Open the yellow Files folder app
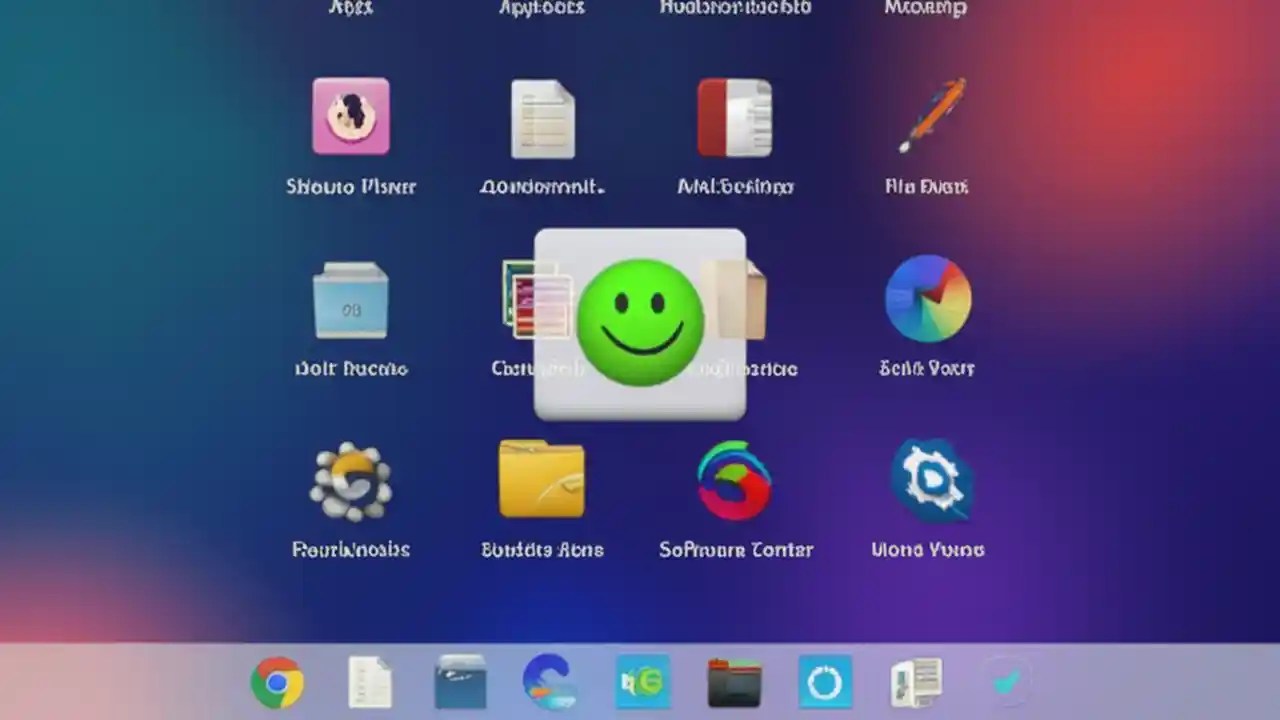This screenshot has width=1280, height=720. point(543,478)
